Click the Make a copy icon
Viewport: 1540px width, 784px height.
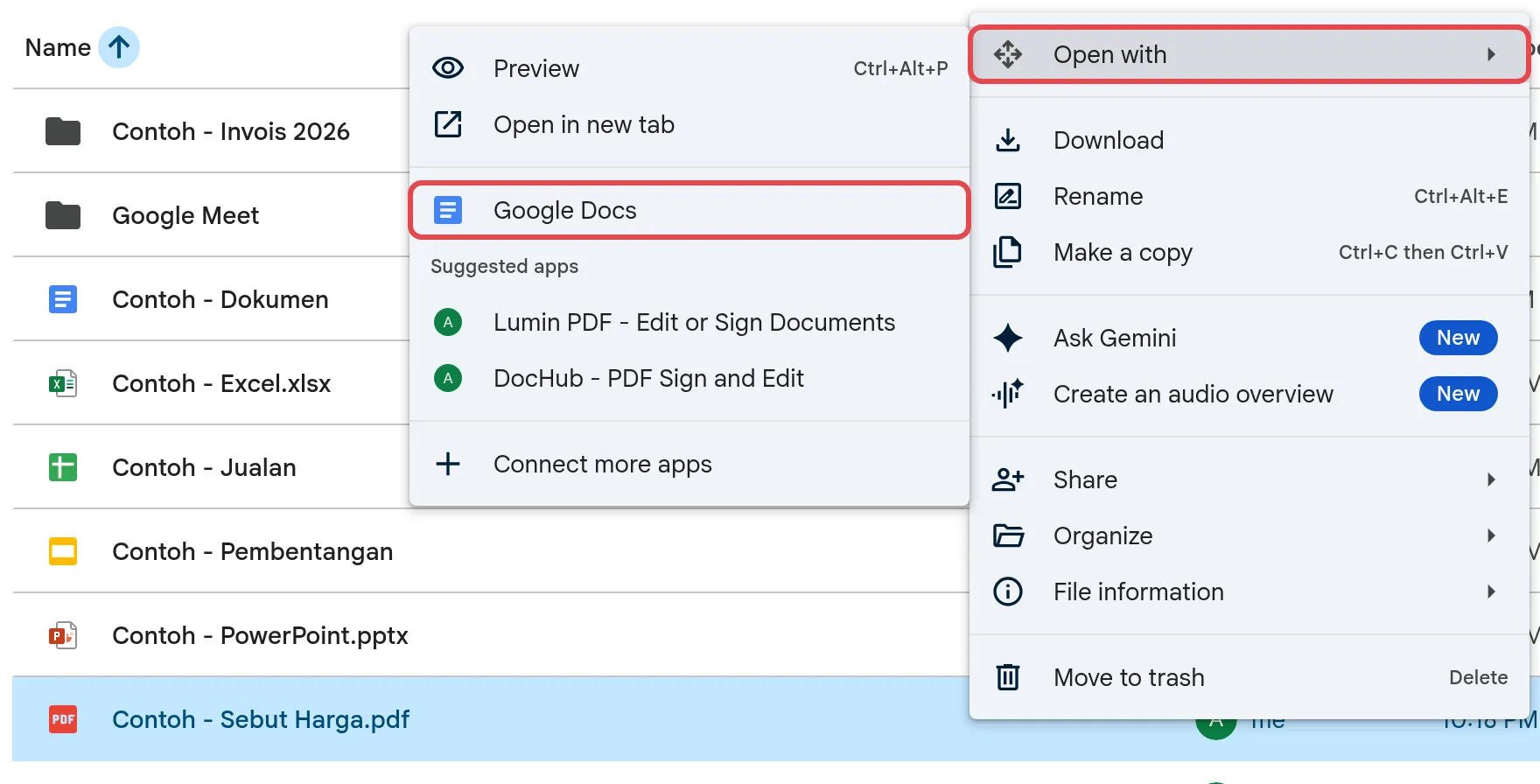click(1008, 252)
